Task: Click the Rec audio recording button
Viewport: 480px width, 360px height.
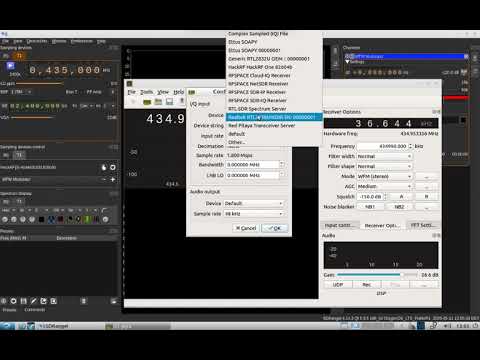Action: (367, 285)
